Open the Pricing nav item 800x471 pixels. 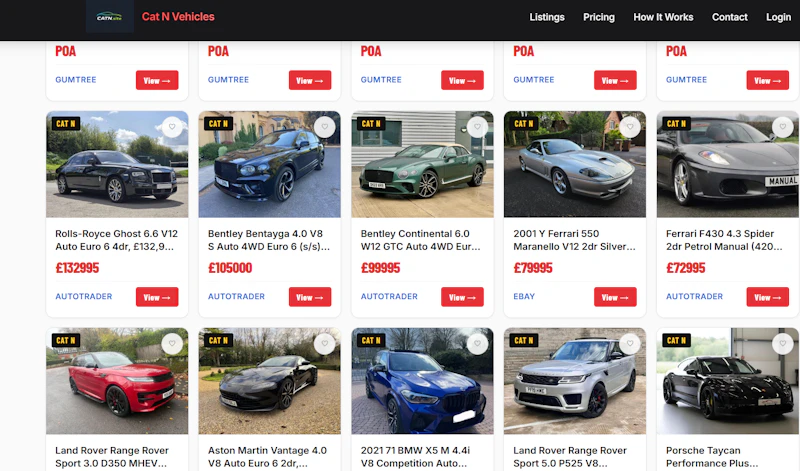[599, 17]
